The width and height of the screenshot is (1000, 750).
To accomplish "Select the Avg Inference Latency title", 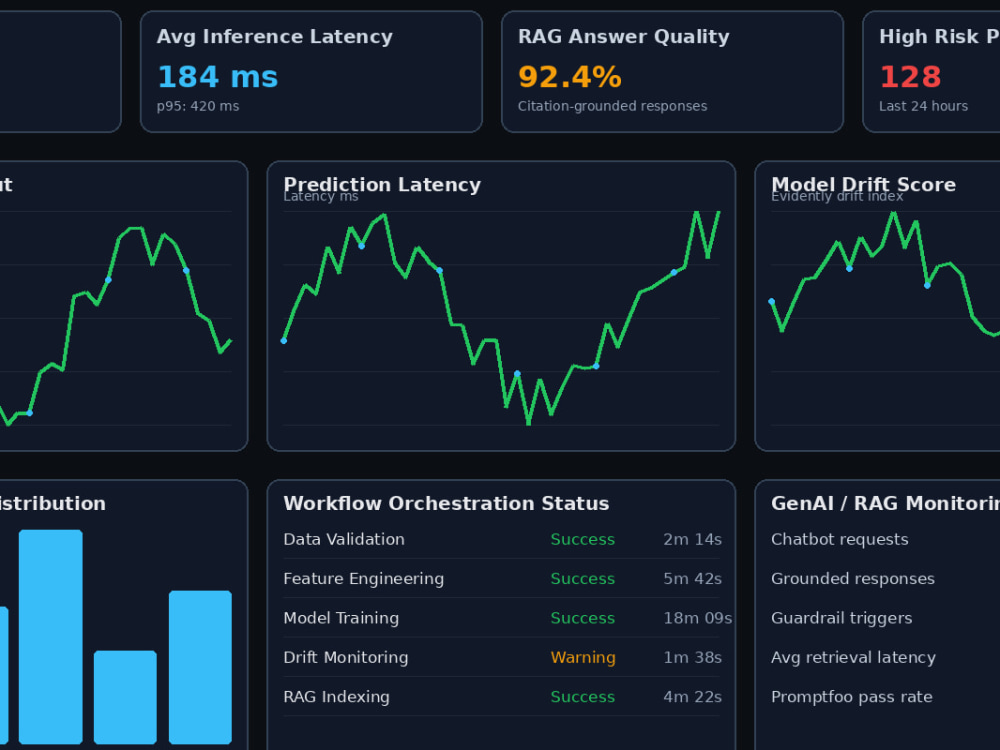I will [274, 37].
